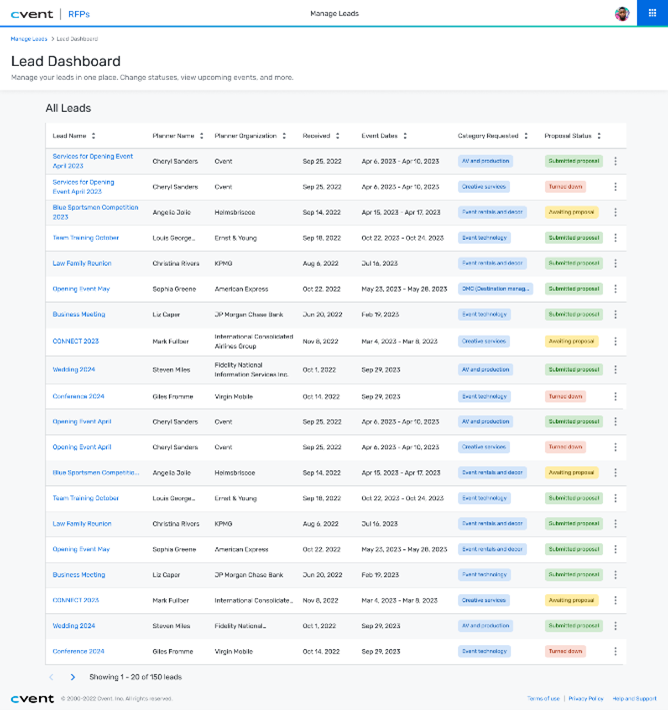Click Submitted proposal badge in Opening Event May DMC row

tap(574, 289)
